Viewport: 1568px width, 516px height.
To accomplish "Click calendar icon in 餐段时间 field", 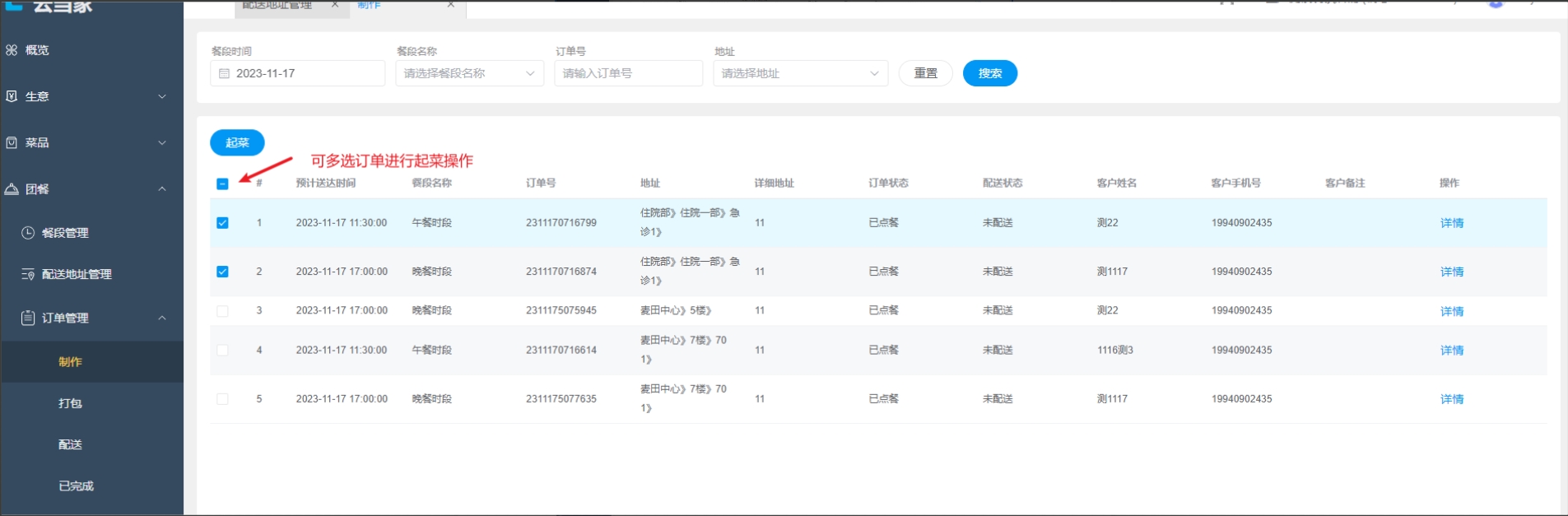I will coord(224,73).
